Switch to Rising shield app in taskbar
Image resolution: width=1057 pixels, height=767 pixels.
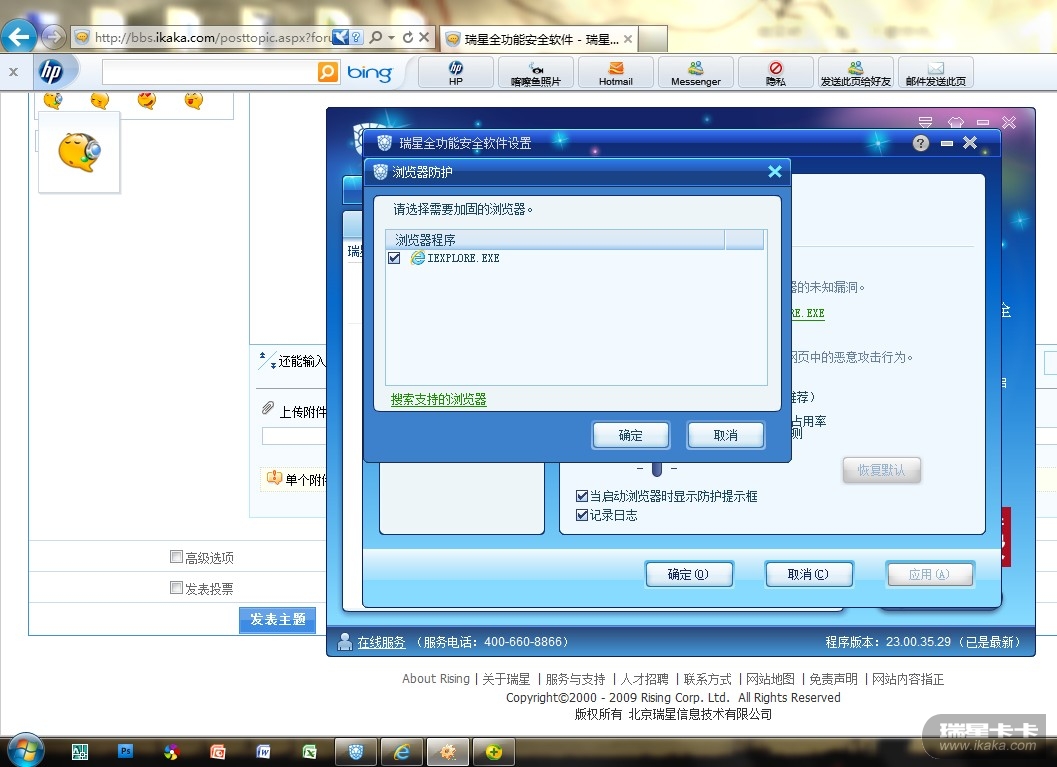356,752
